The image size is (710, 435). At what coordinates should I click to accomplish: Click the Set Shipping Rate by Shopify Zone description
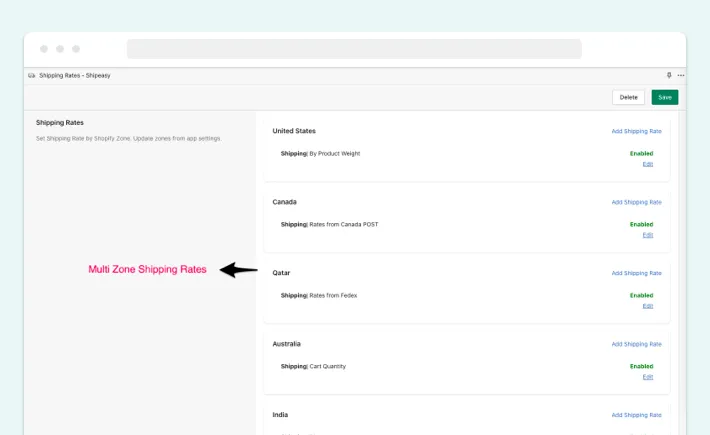click(x=129, y=139)
